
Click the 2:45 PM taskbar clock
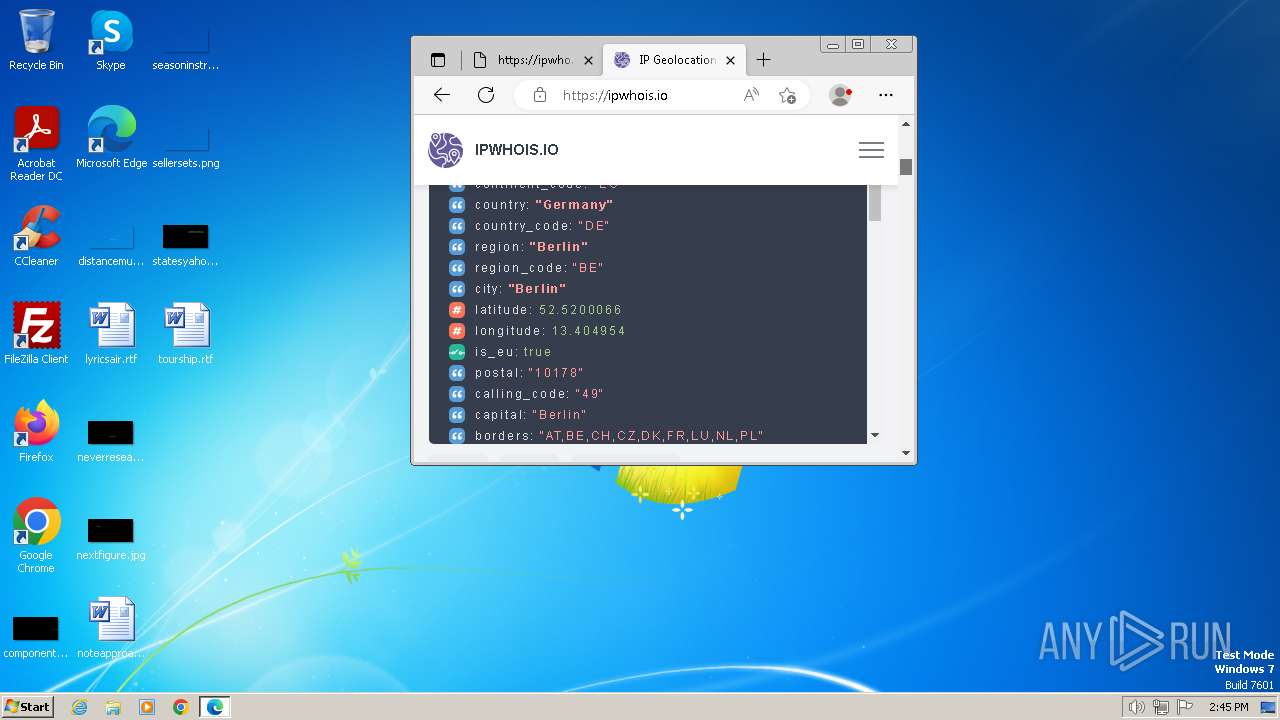[1228, 707]
